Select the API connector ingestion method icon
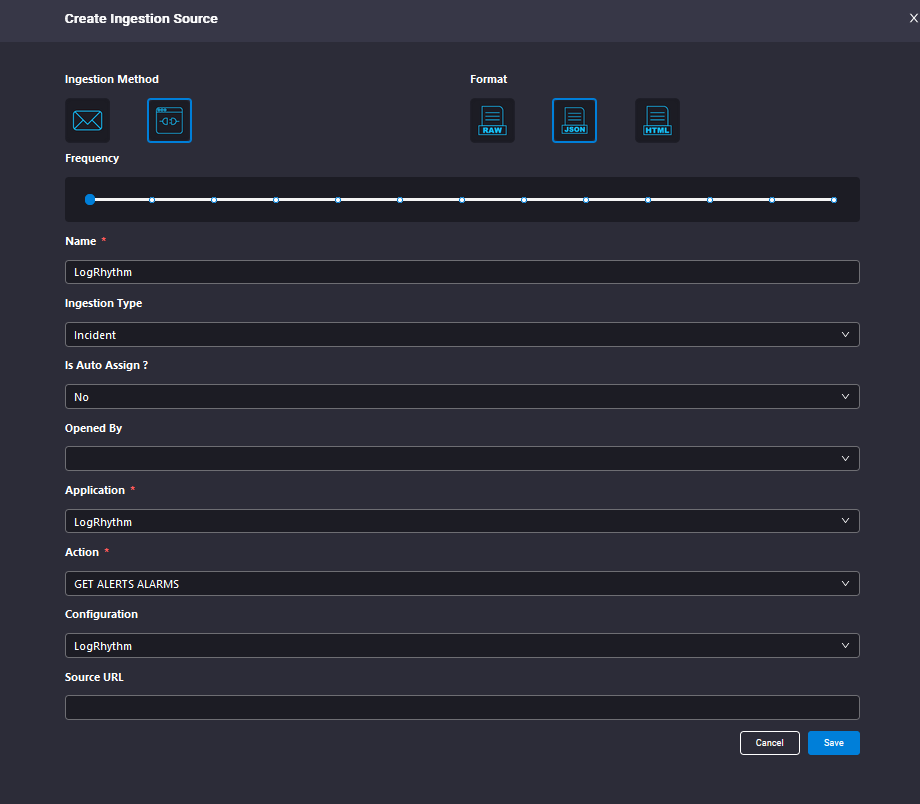The image size is (920, 804). coord(170,120)
